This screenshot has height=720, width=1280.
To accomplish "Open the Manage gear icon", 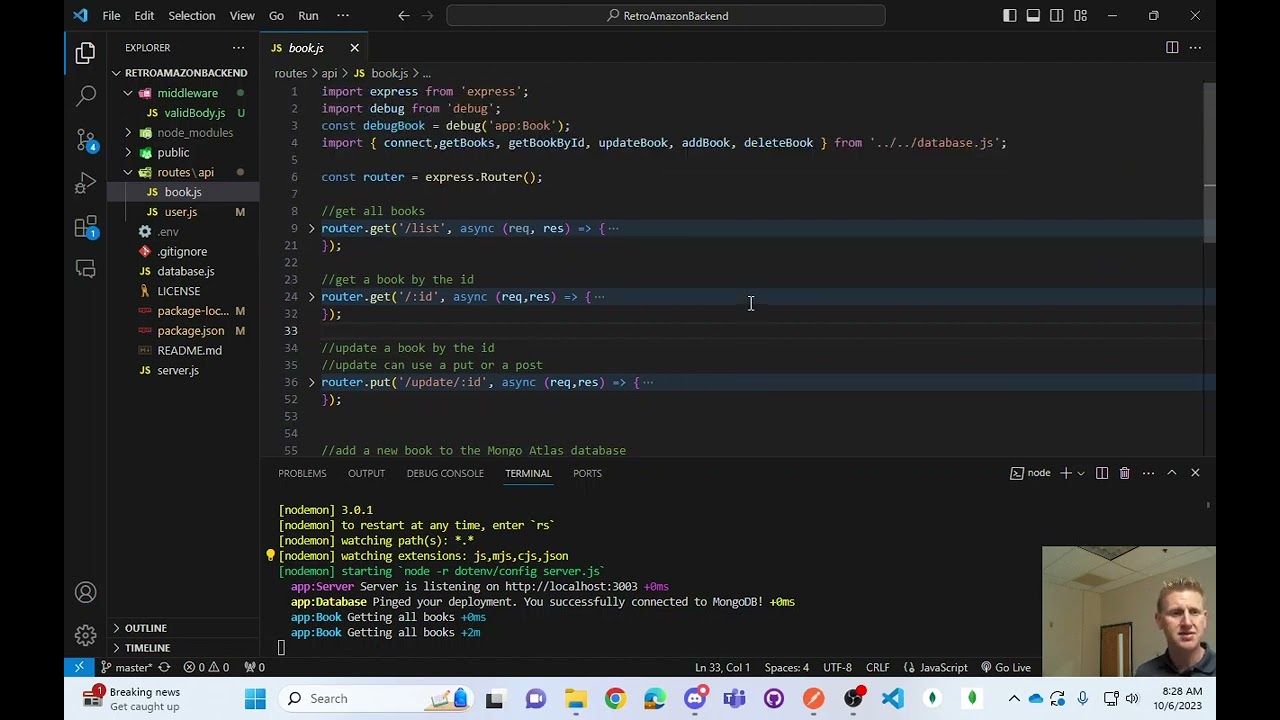I will tap(85, 635).
